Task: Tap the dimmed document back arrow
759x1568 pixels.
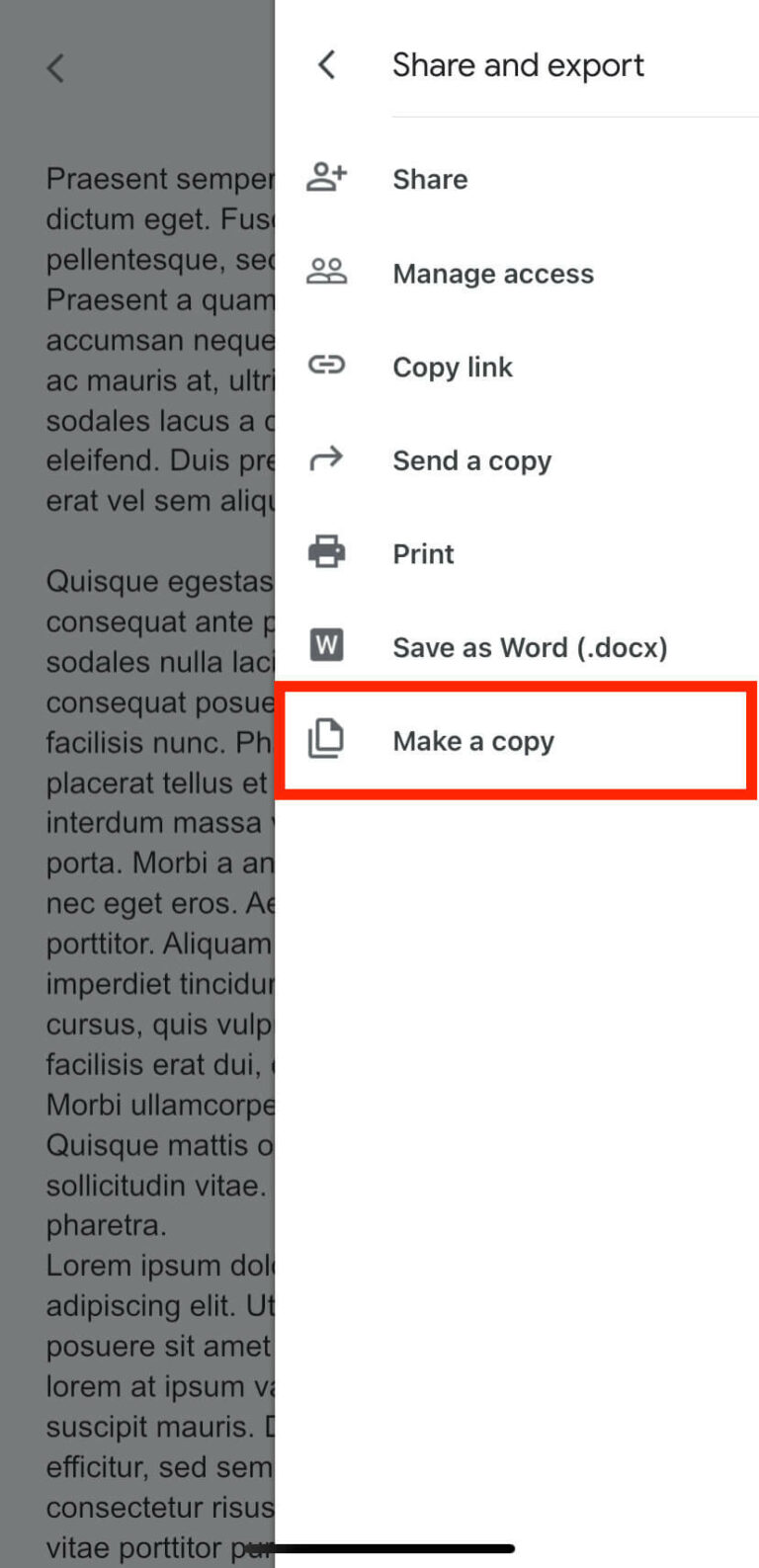Action: [55, 68]
